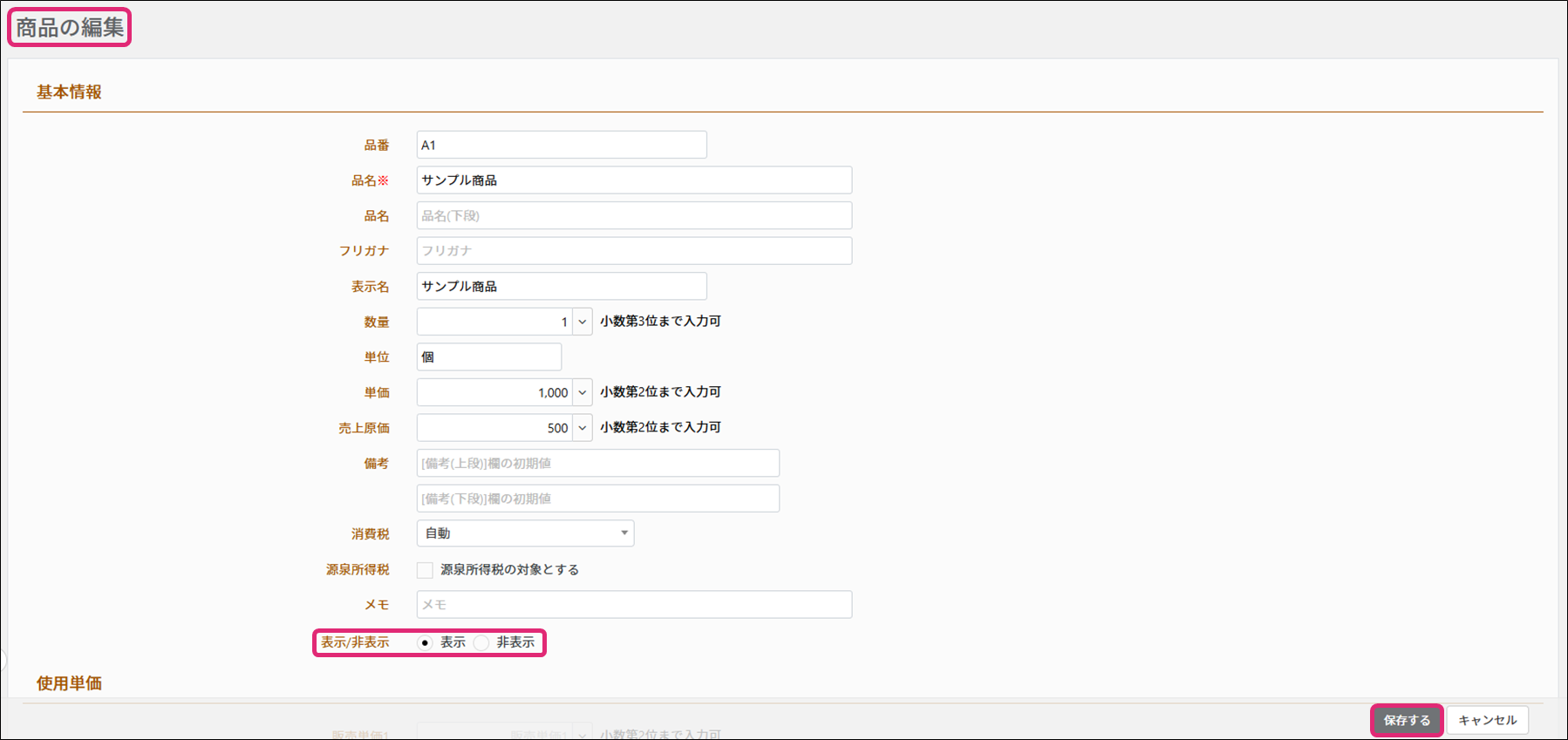Viewport: 1568px width, 740px height.
Task: Click the 品番 field containing A1
Action: pyautogui.click(x=561, y=145)
